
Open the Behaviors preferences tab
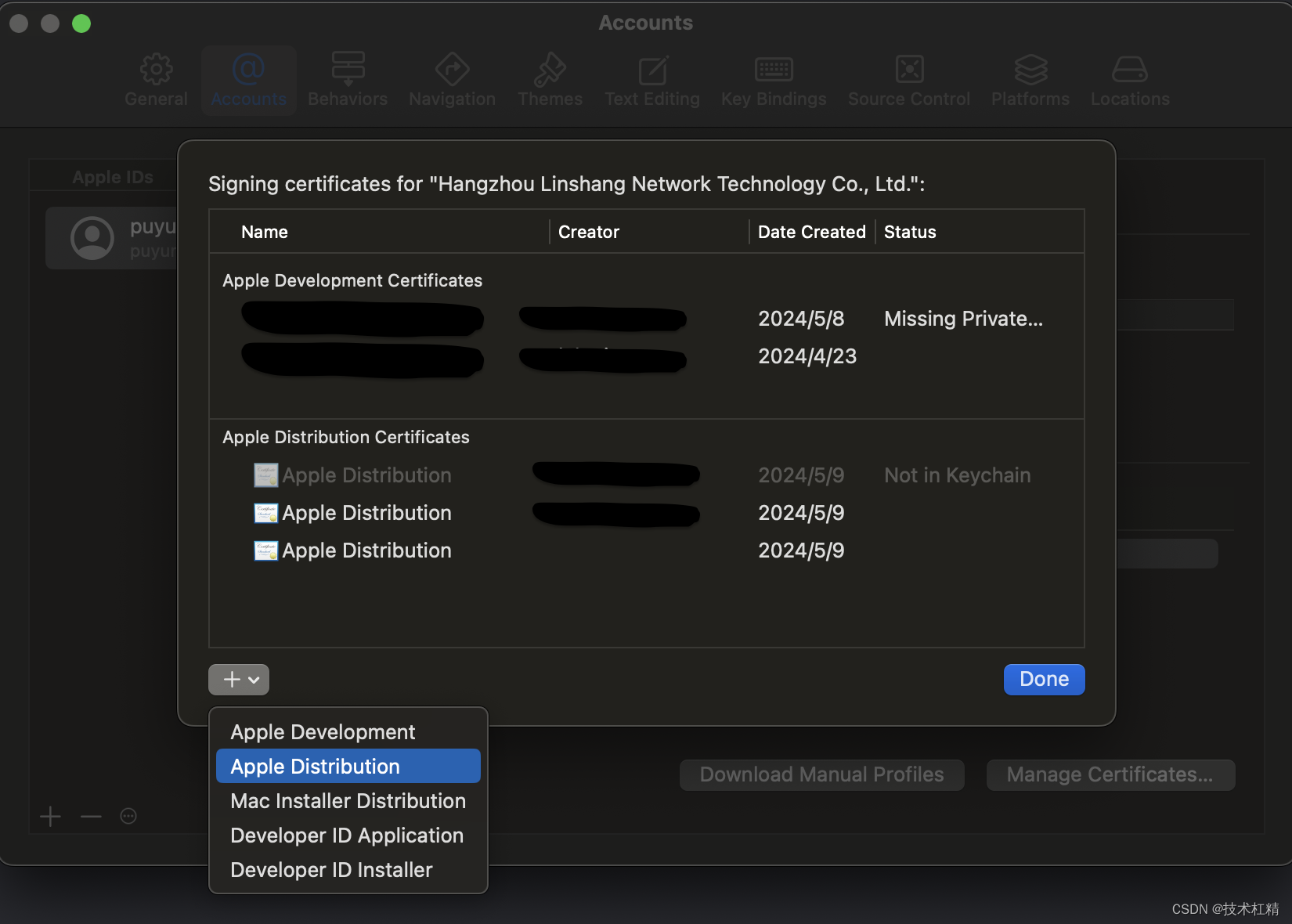pyautogui.click(x=348, y=81)
